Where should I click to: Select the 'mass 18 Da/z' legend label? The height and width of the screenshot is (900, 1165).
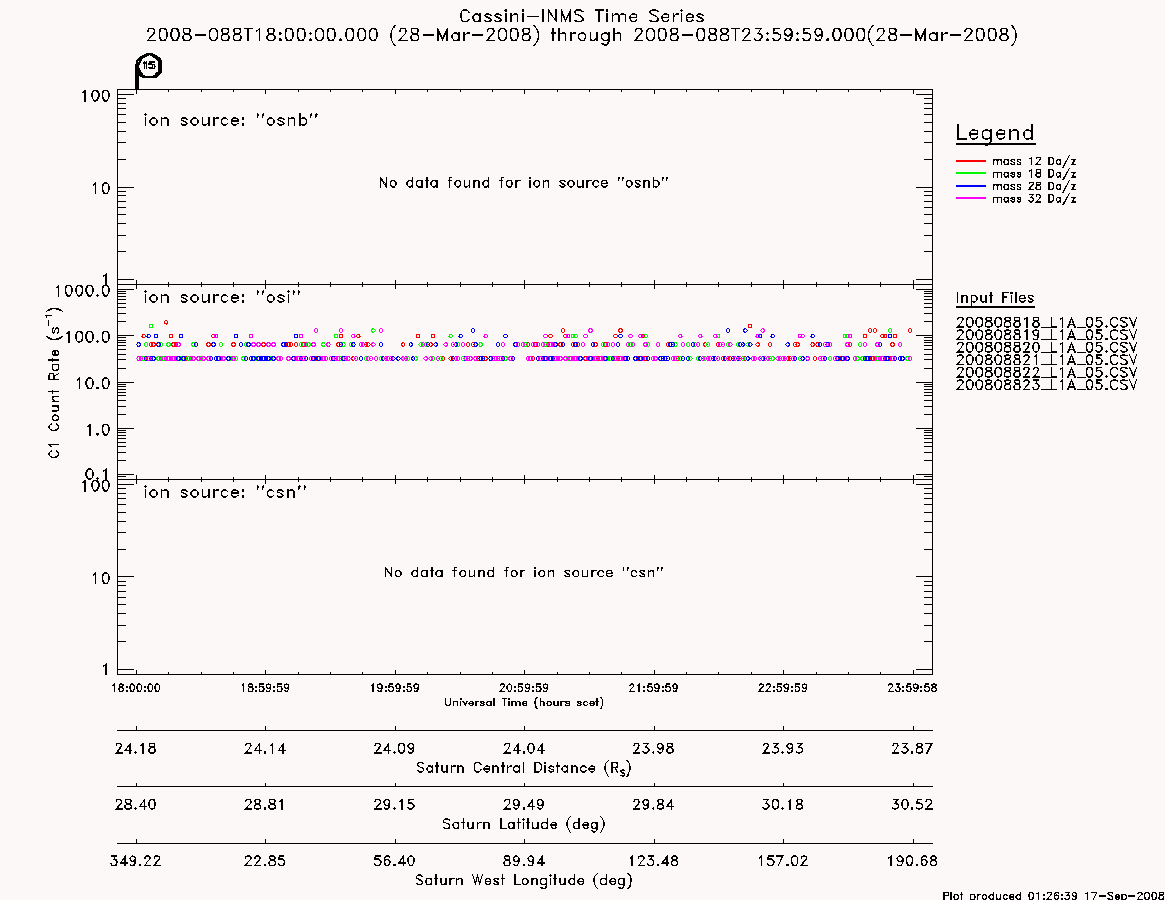click(x=1034, y=174)
